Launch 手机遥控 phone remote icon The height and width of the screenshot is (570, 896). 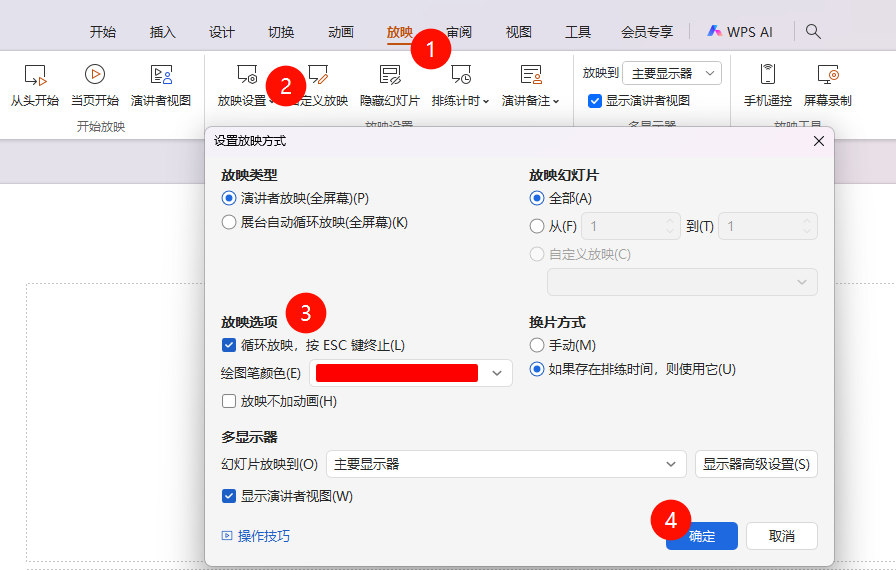pyautogui.click(x=768, y=75)
